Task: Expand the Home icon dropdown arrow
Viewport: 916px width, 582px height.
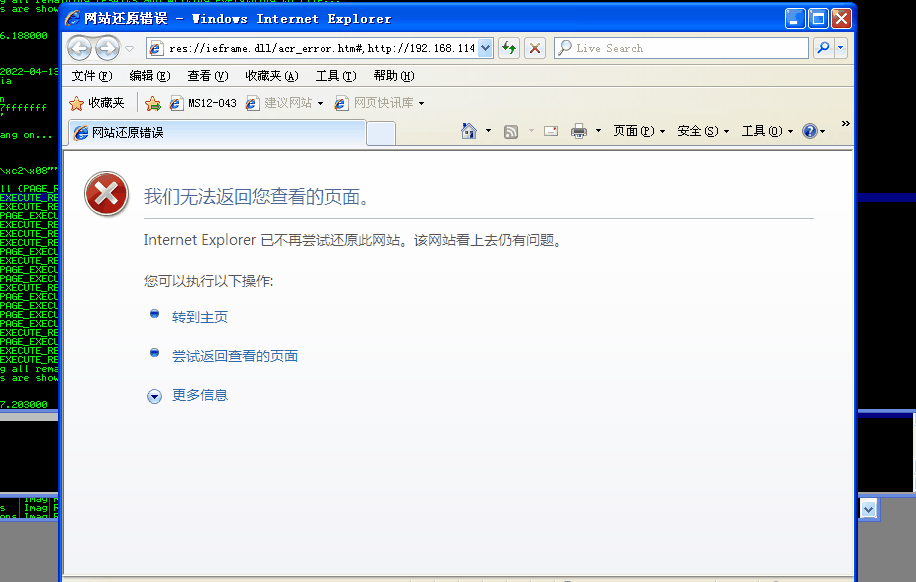Action: pyautogui.click(x=488, y=131)
